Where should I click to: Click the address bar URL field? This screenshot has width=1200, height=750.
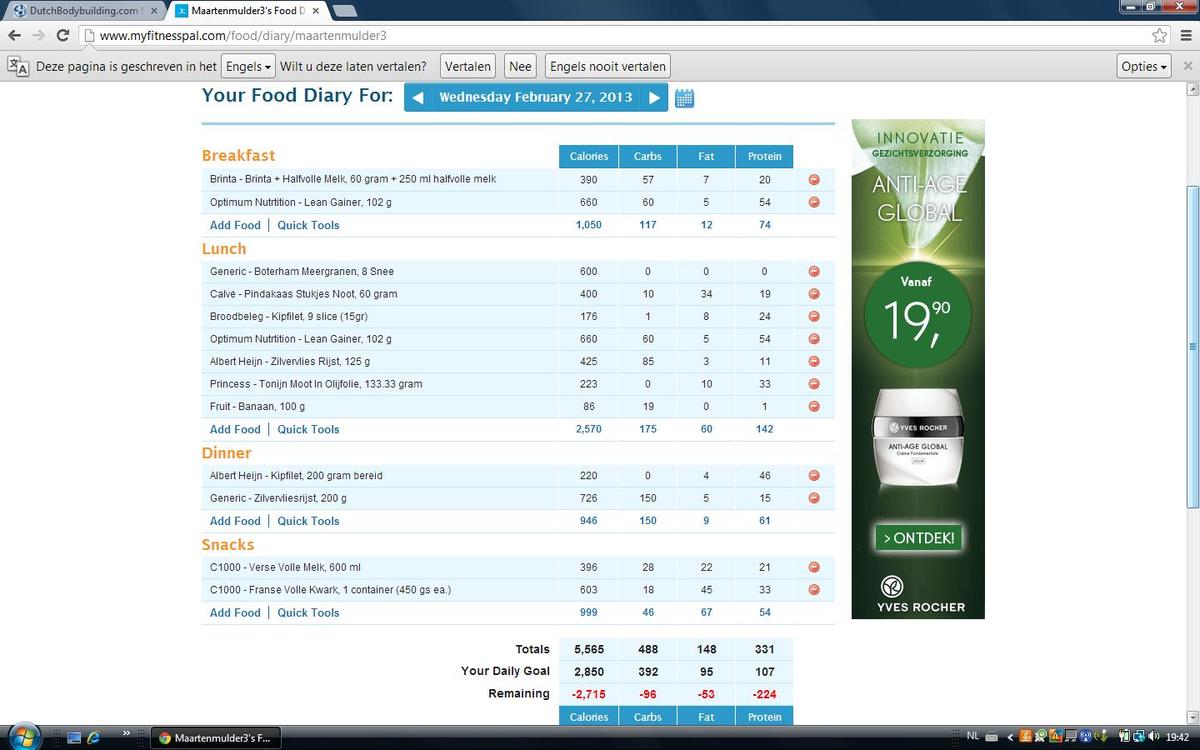point(600,35)
